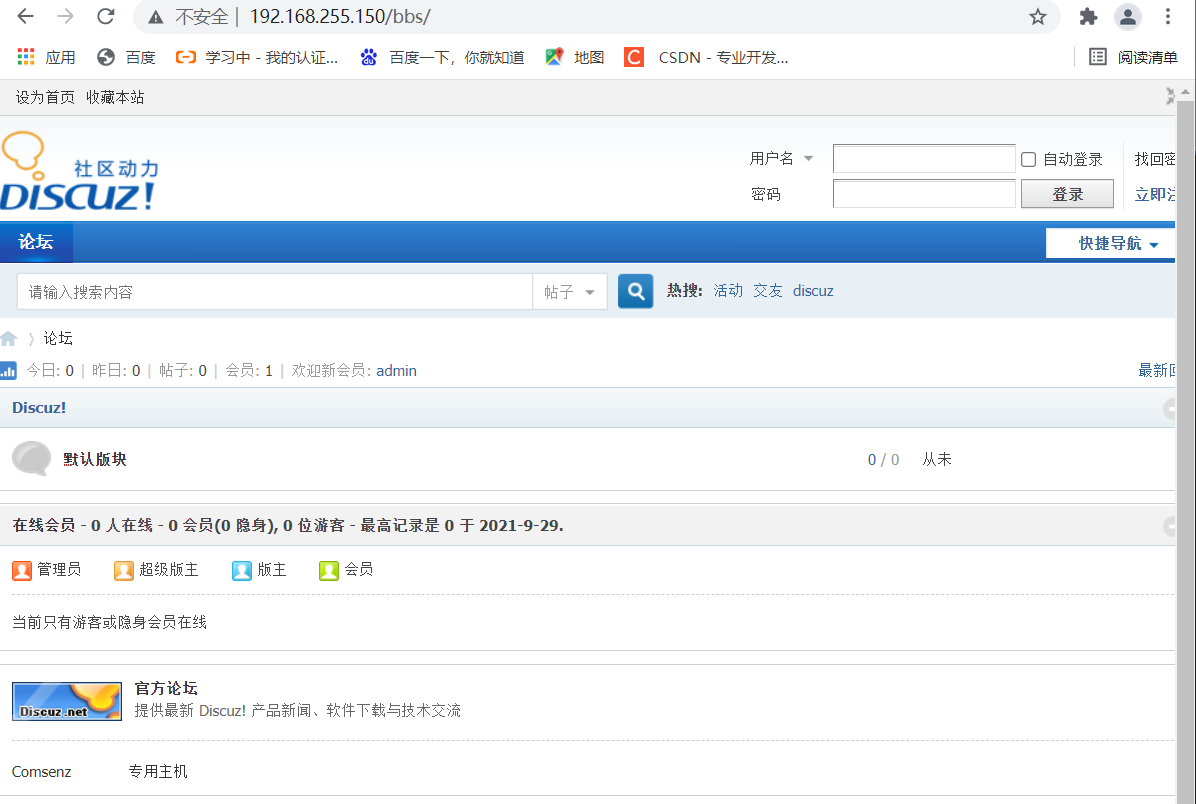Open the new member admin profile link

pos(396,371)
